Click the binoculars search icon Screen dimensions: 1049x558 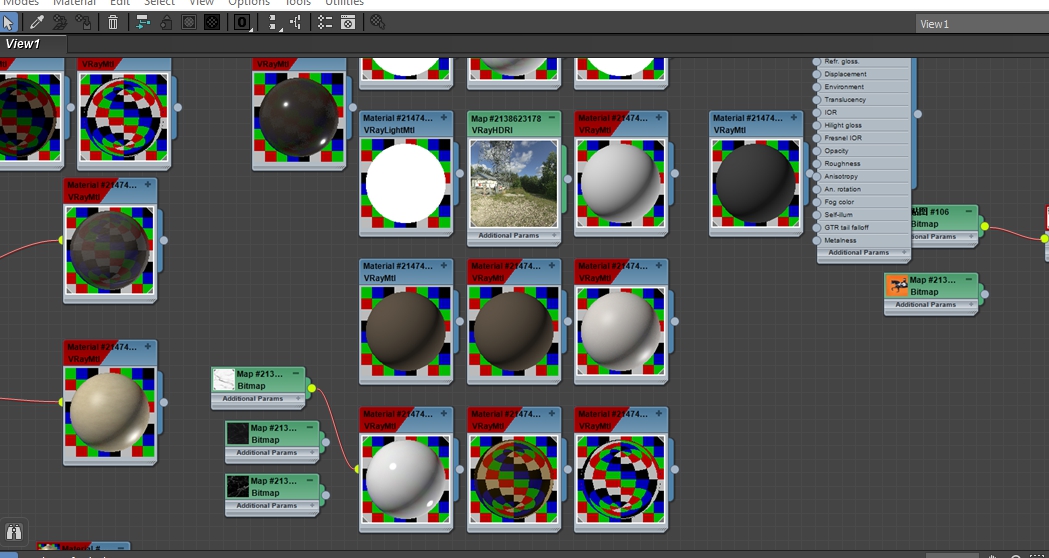click(14, 533)
